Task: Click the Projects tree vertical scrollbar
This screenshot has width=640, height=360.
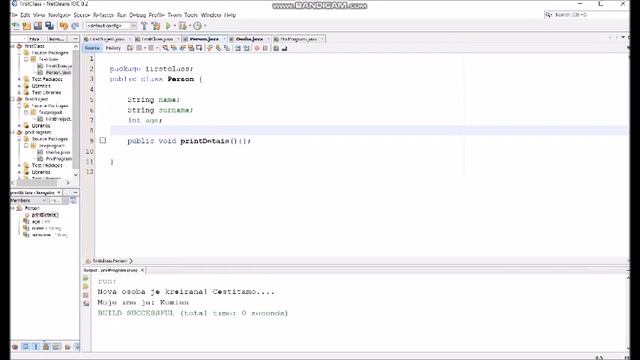Action: tap(76, 110)
